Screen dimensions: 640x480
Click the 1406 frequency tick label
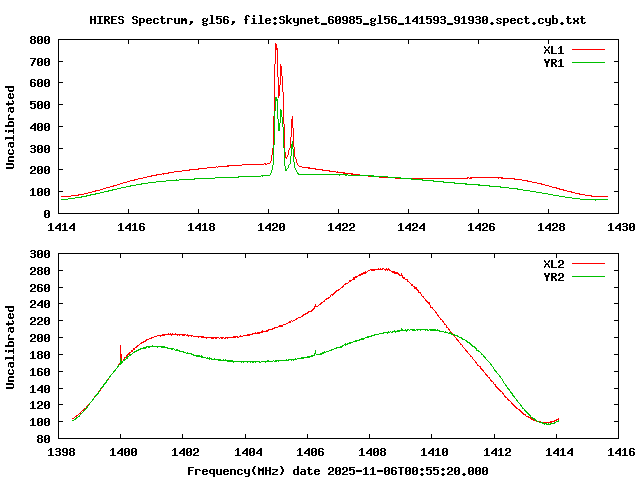(x=310, y=452)
